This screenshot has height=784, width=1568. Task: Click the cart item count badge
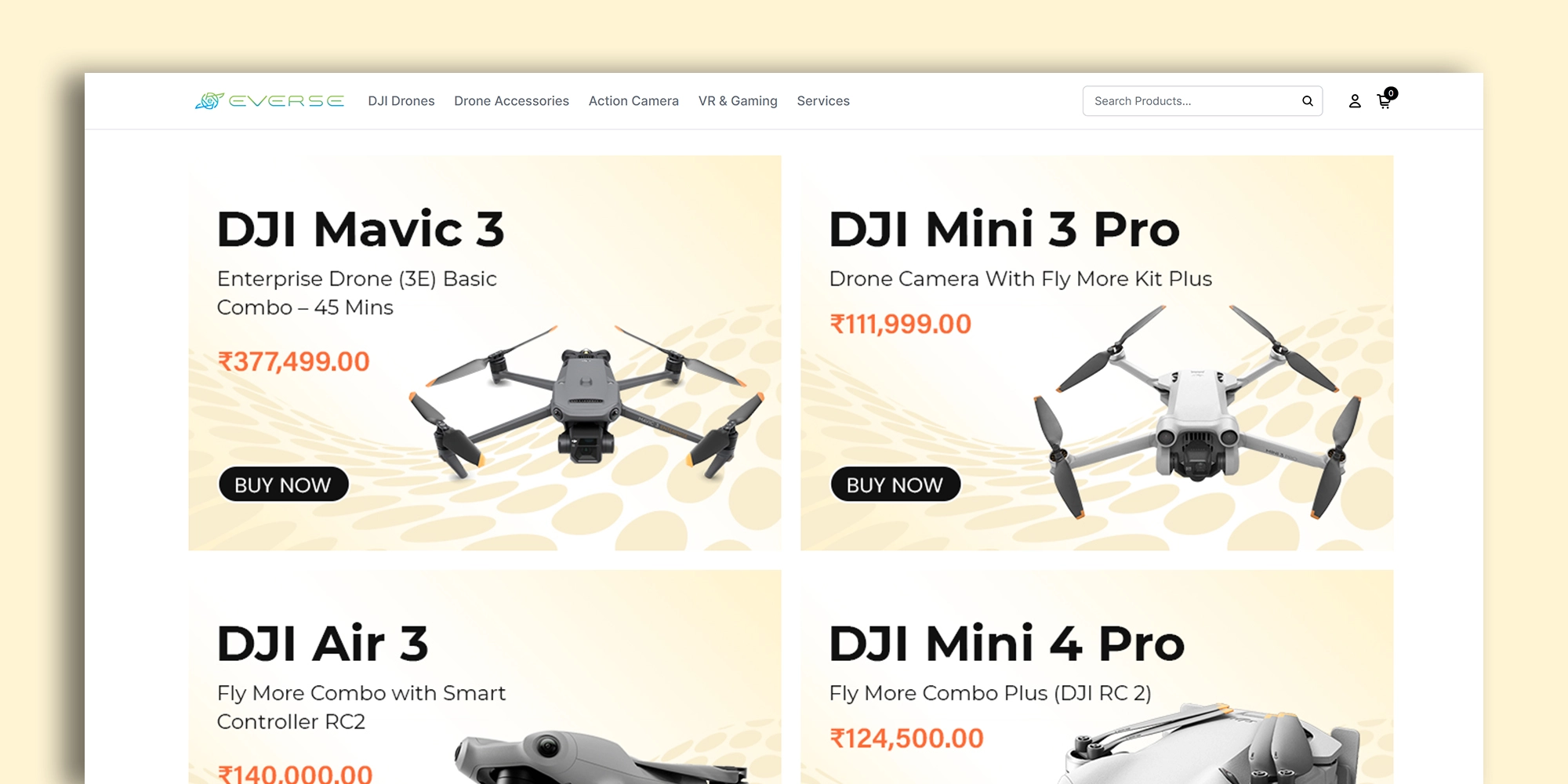point(1391,93)
